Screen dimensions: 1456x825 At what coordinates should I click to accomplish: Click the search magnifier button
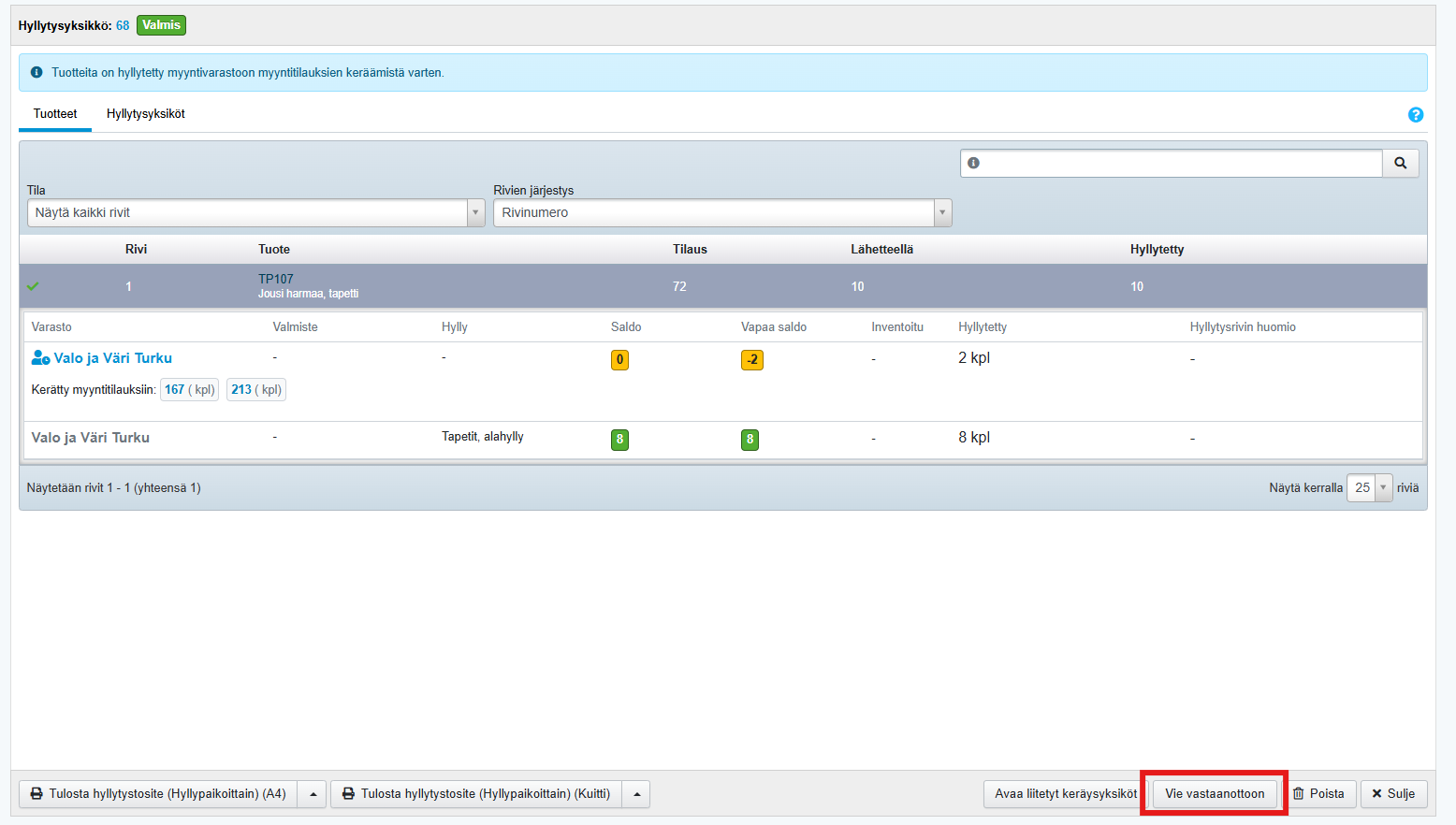pos(1400,163)
